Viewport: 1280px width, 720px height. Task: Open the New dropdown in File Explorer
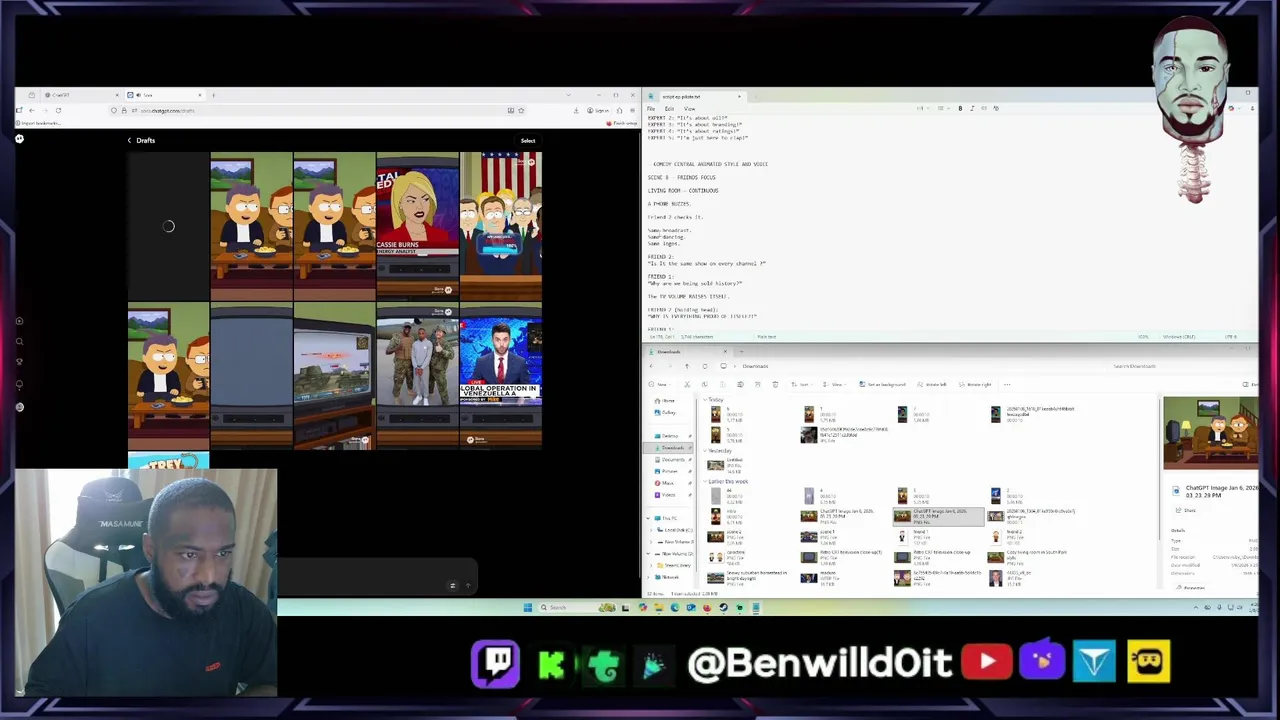pyautogui.click(x=659, y=384)
